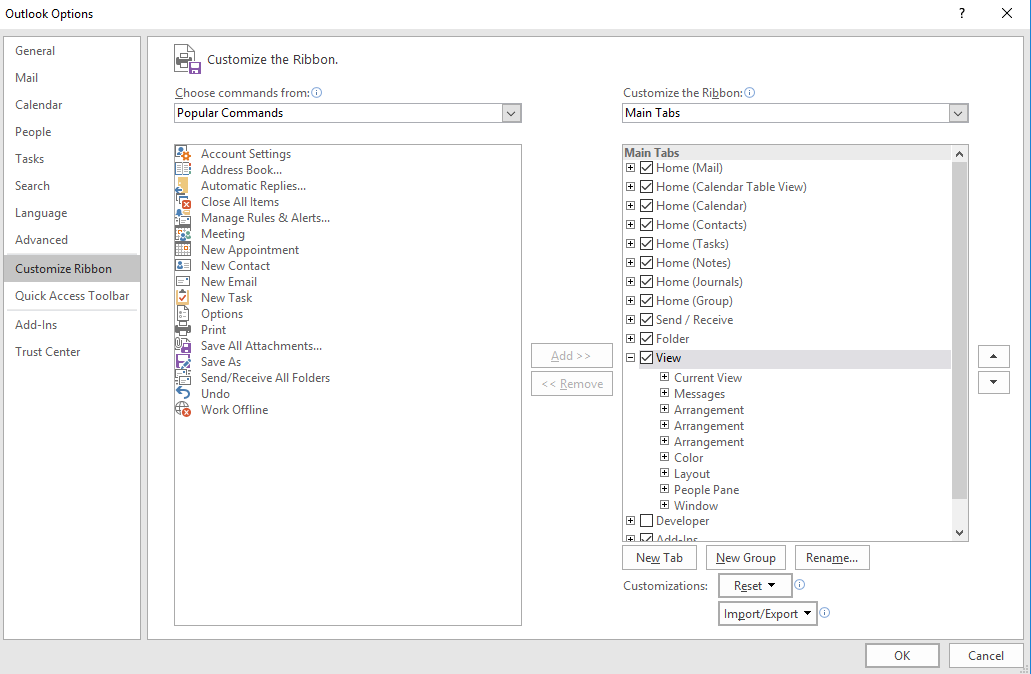The height and width of the screenshot is (674, 1031).
Task: Switch to the Advanced options page
Action: [72, 240]
